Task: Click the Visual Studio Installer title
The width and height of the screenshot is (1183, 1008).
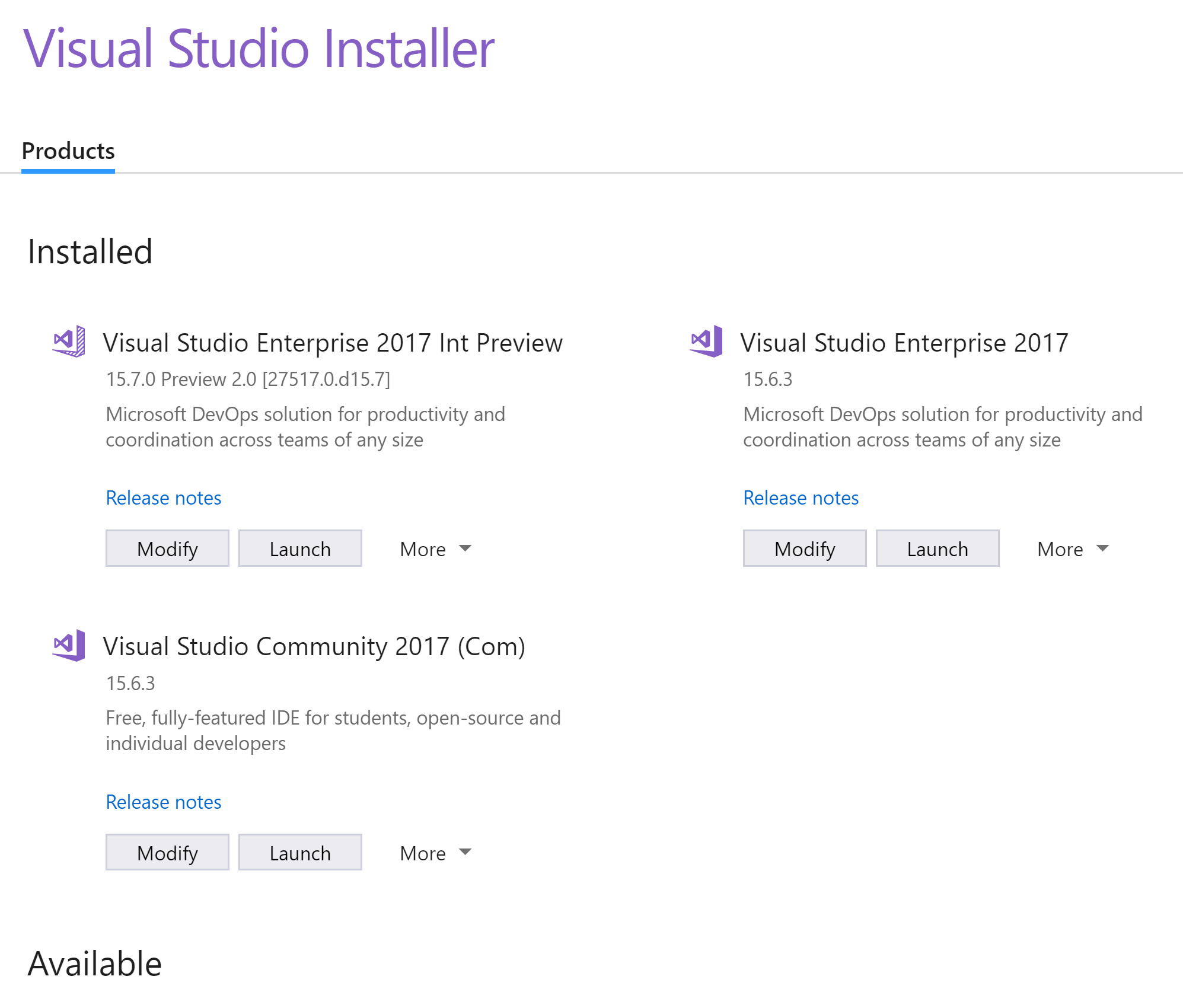Action: 259,49
